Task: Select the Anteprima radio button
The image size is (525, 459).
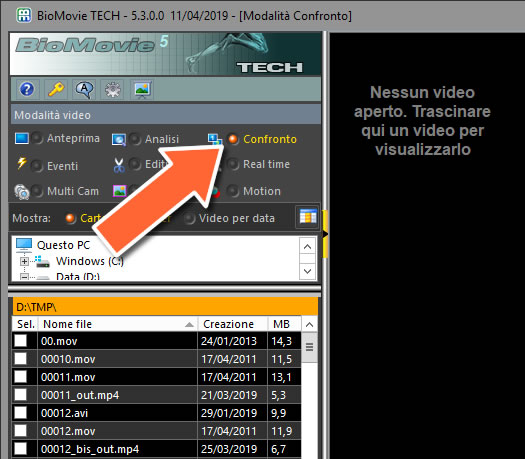Action: point(37,138)
